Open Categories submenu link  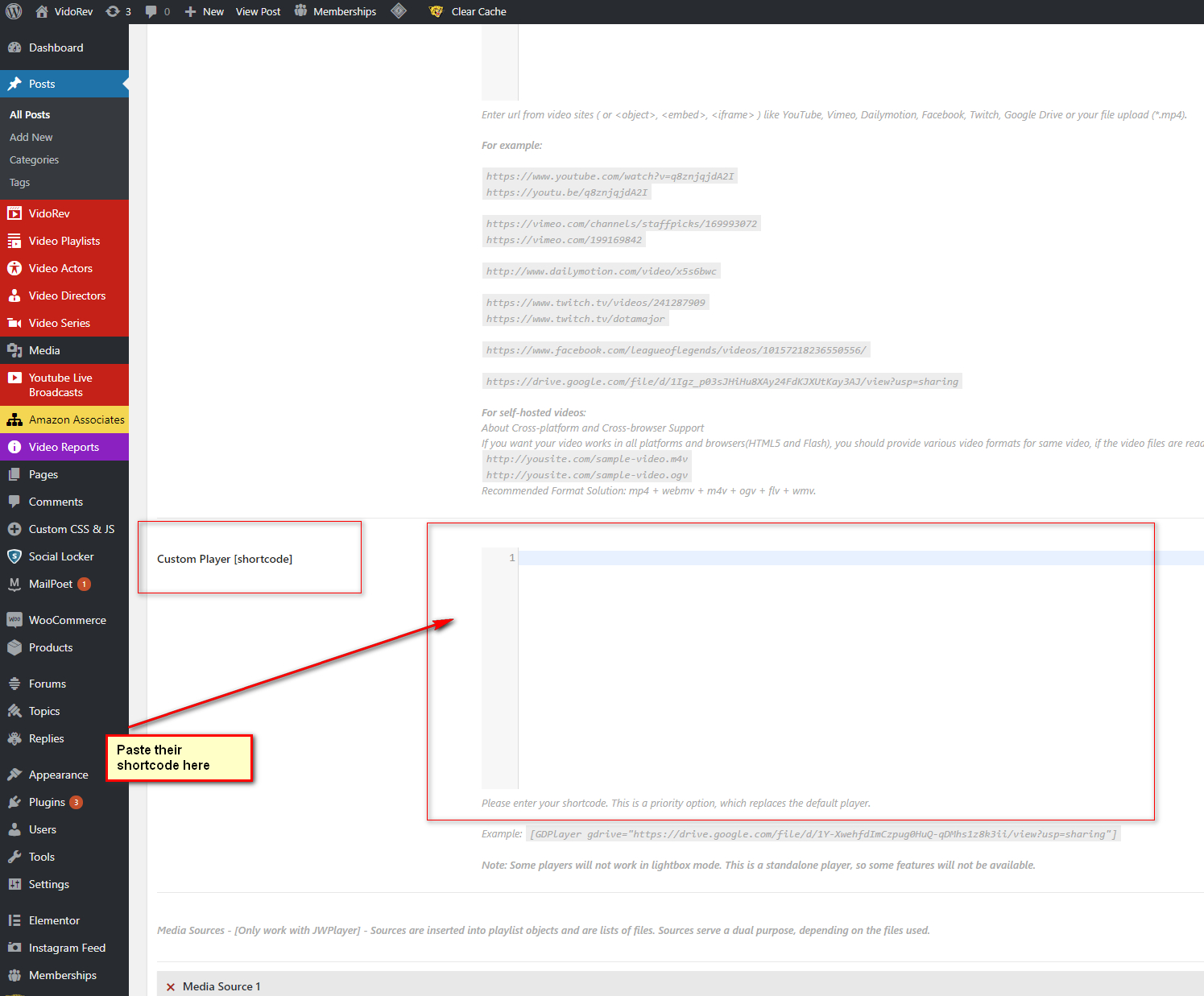pos(34,159)
